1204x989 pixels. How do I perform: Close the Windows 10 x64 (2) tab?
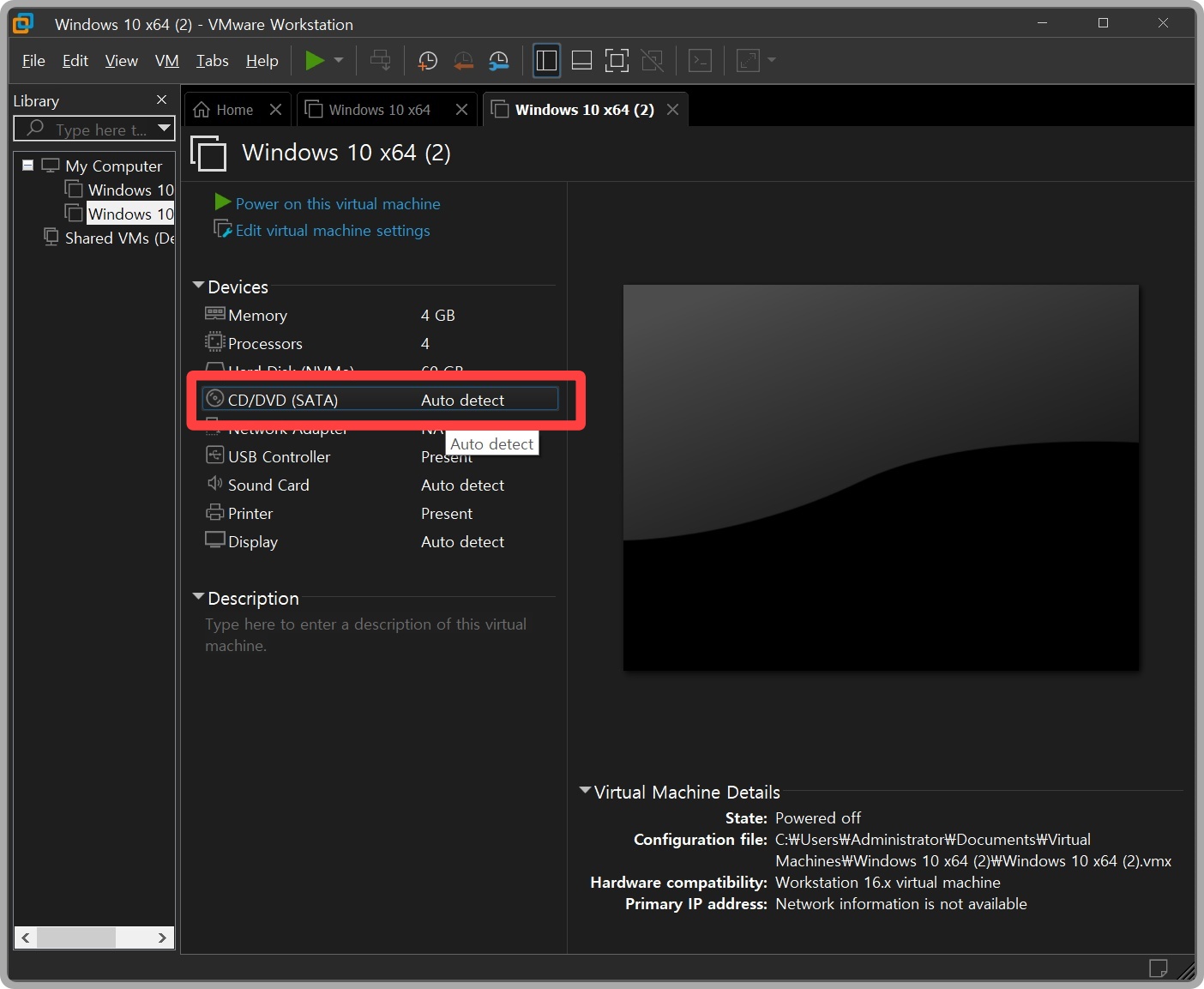[x=672, y=110]
